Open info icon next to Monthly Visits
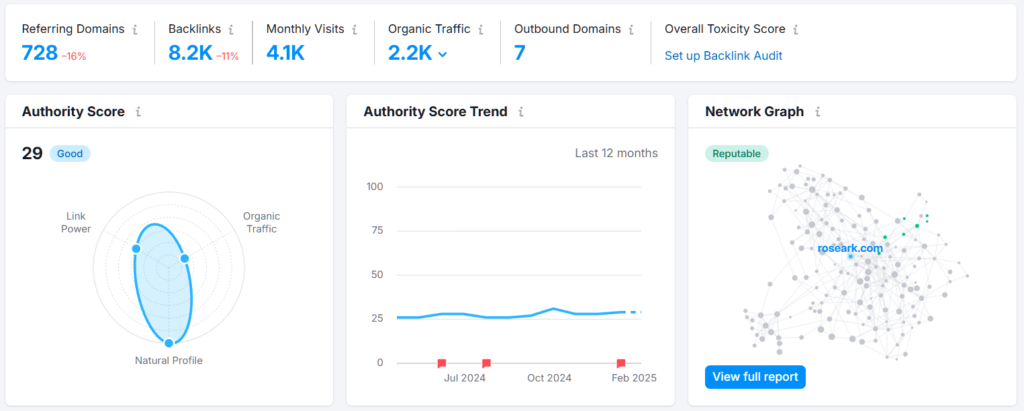Screen dimensions: 1024x411 point(355,29)
